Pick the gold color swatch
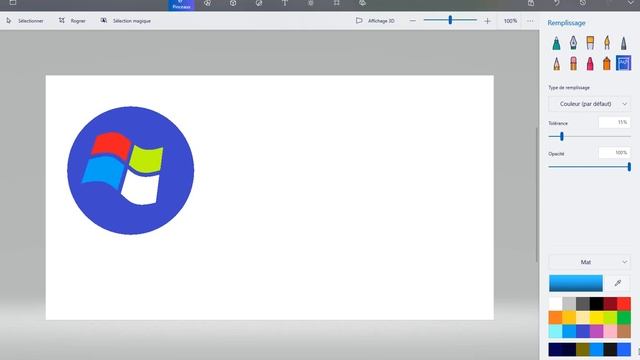The image size is (640, 360). pos(569,318)
